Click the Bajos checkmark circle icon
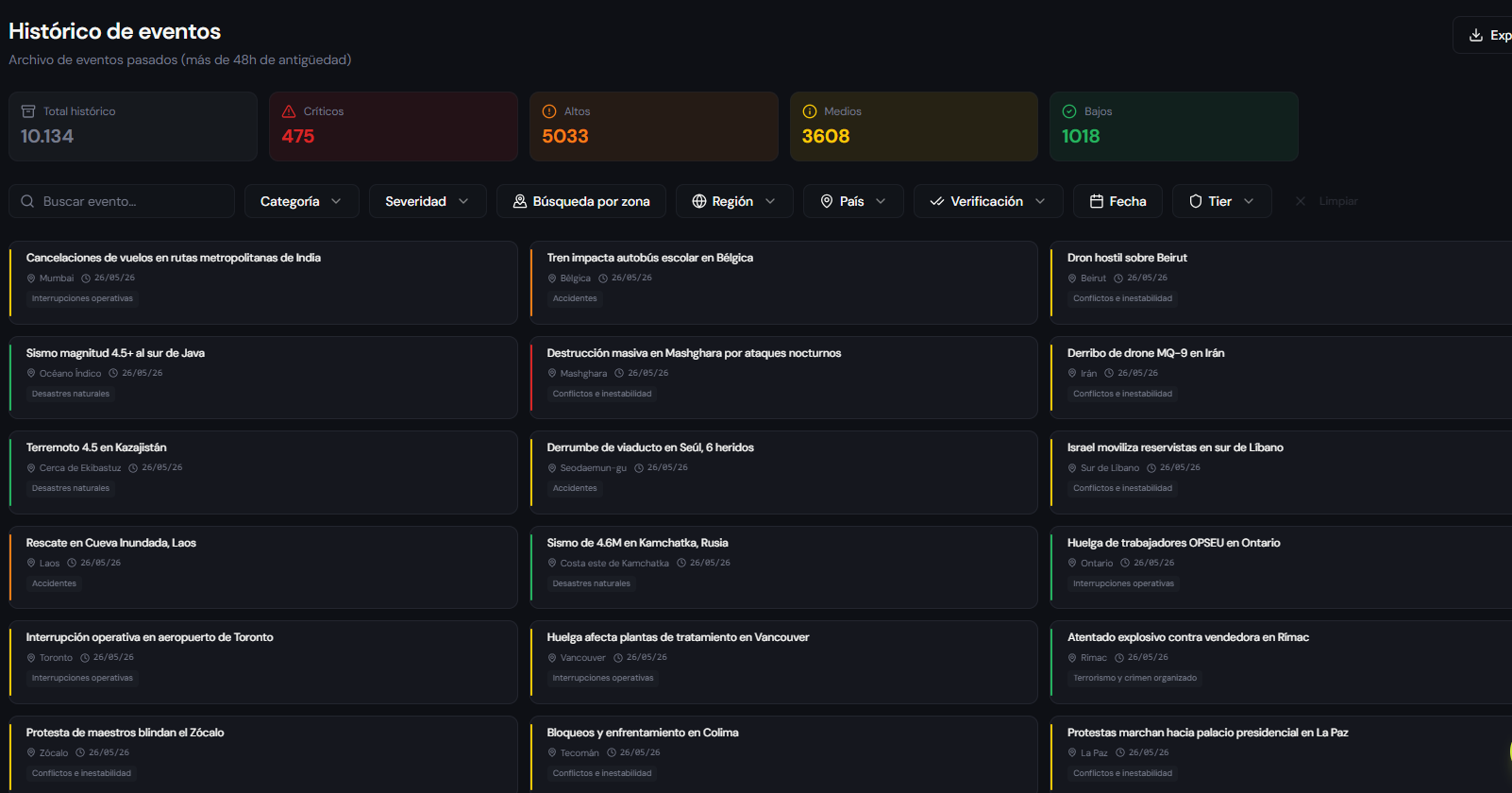The image size is (1512, 793). click(x=1069, y=111)
